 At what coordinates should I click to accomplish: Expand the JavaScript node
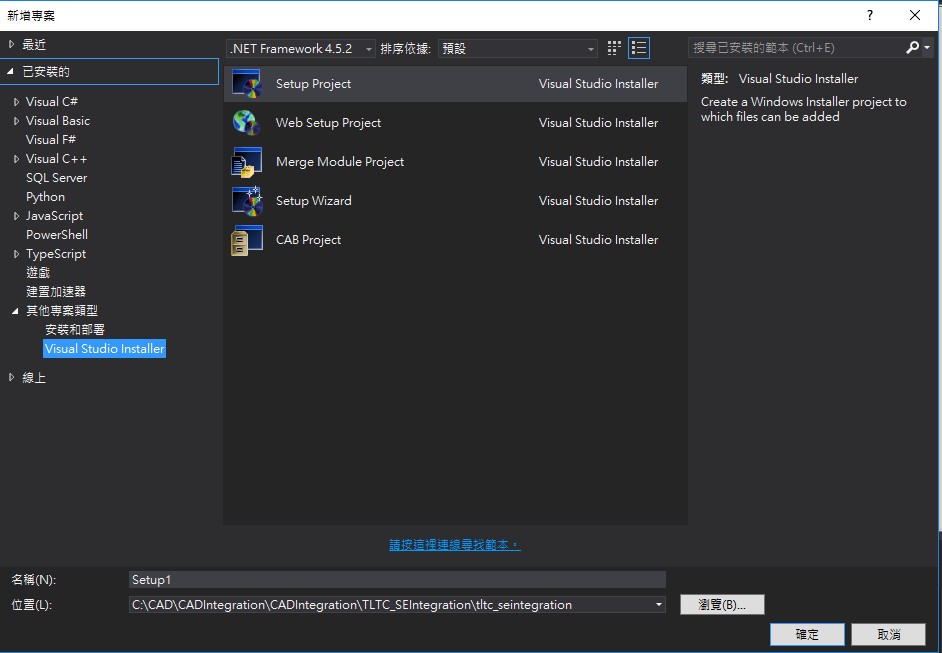(x=16, y=216)
